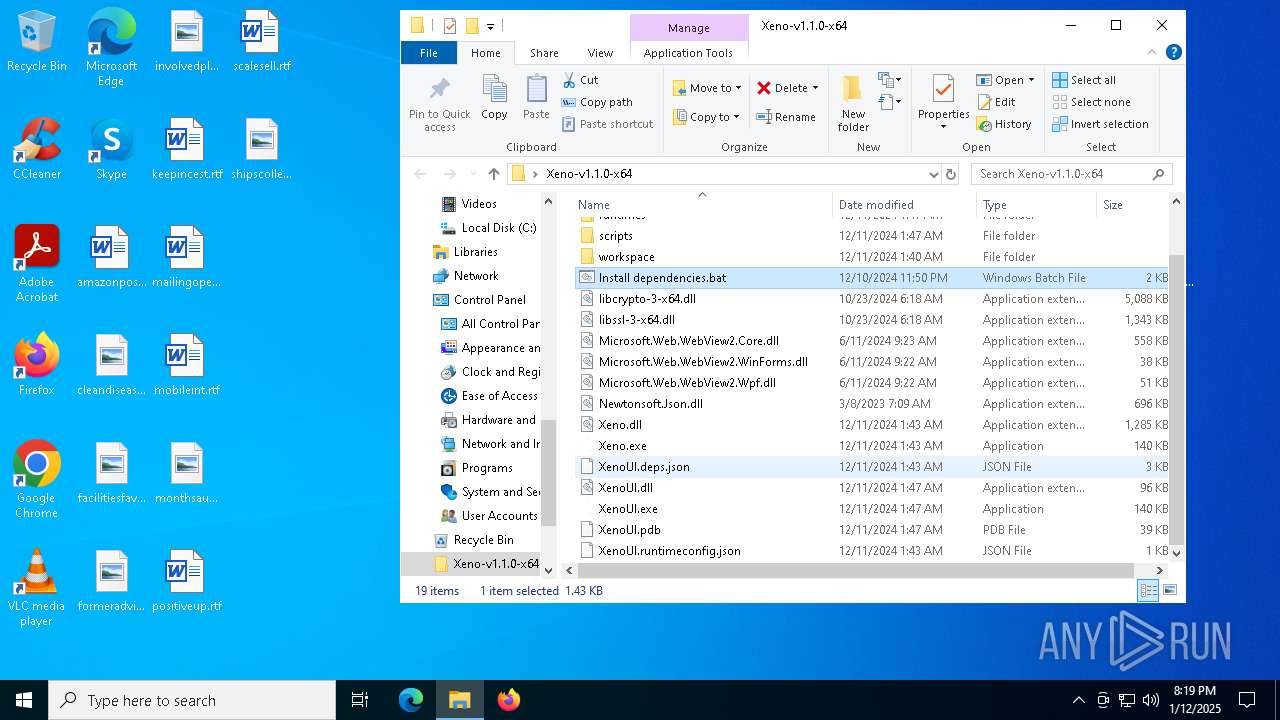1280x720 pixels.
Task: Expand Delete dropdown arrow
Action: click(x=815, y=88)
